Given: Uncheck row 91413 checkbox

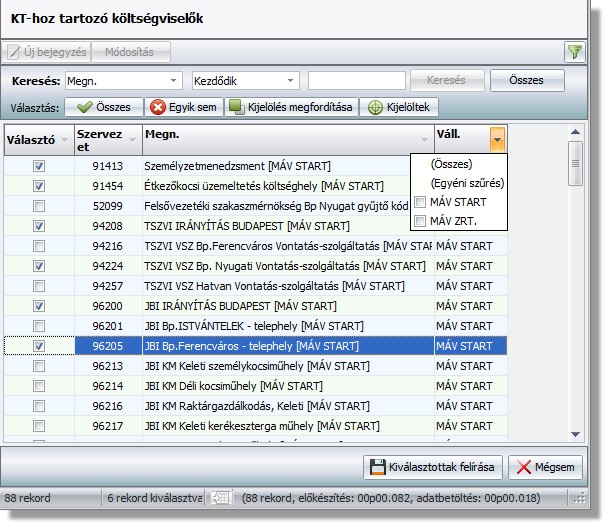Looking at the screenshot, I should tap(39, 166).
